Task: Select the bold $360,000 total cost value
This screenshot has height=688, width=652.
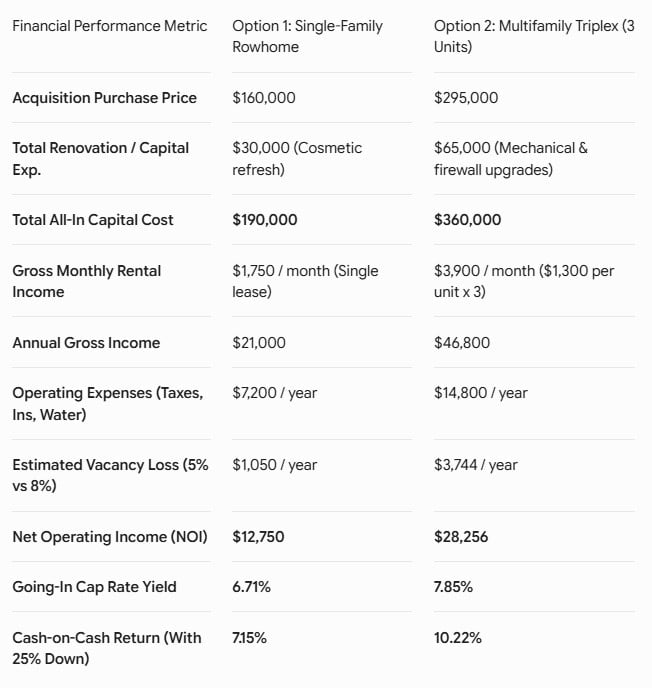Action: pos(467,220)
